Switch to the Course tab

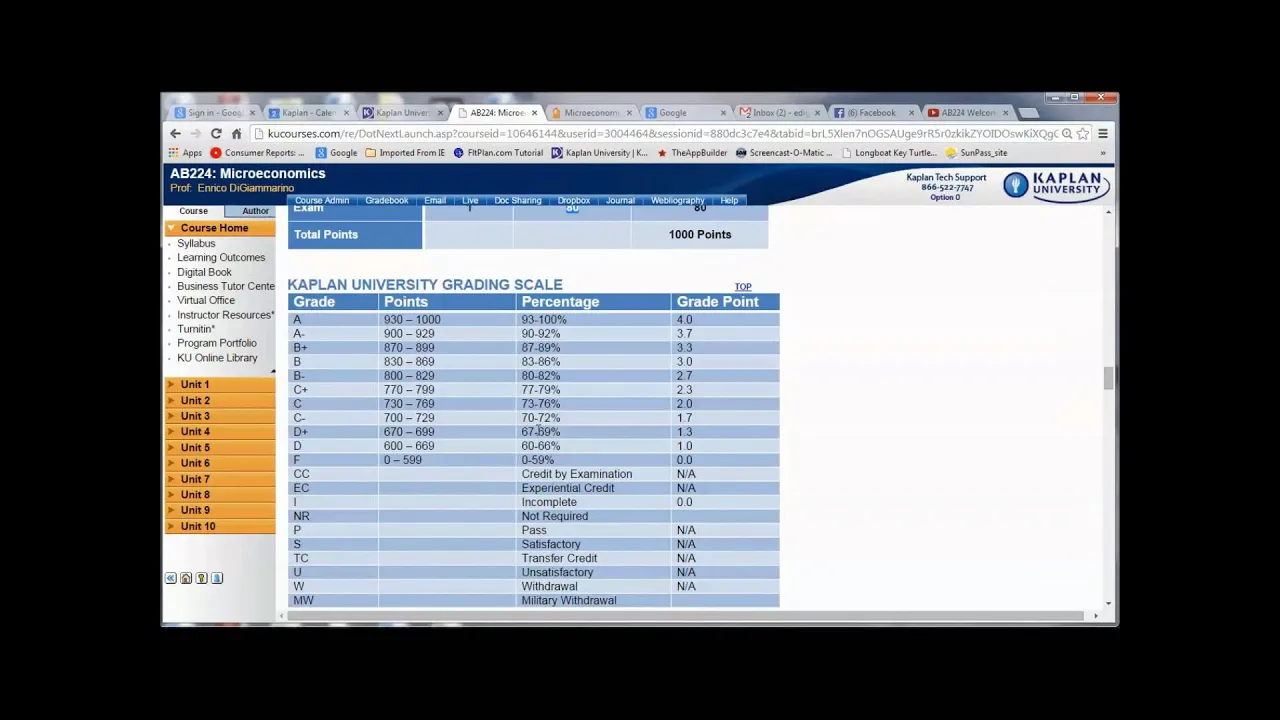click(193, 211)
